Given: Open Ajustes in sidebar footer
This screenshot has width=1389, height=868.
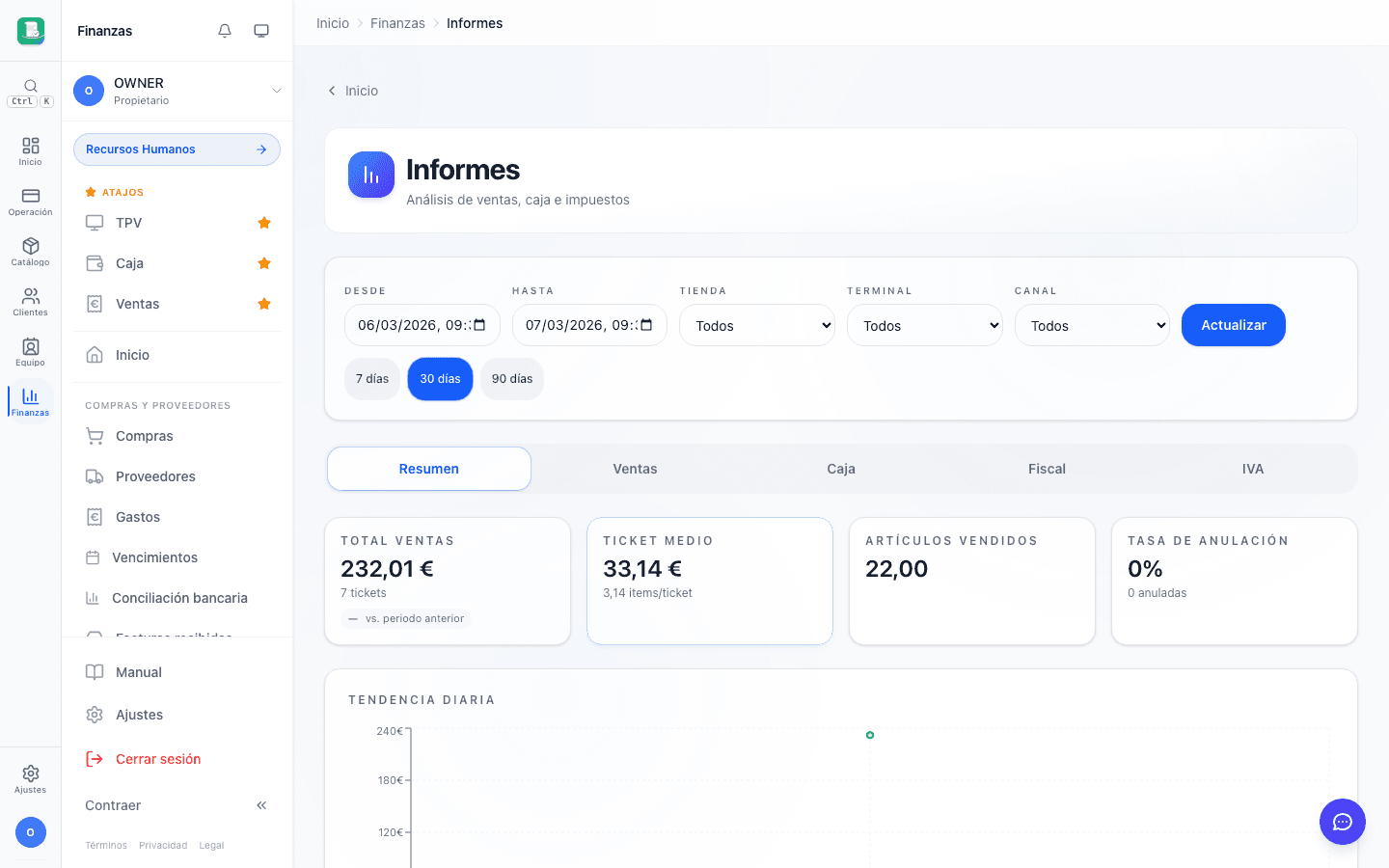Looking at the screenshot, I should coord(177,715).
